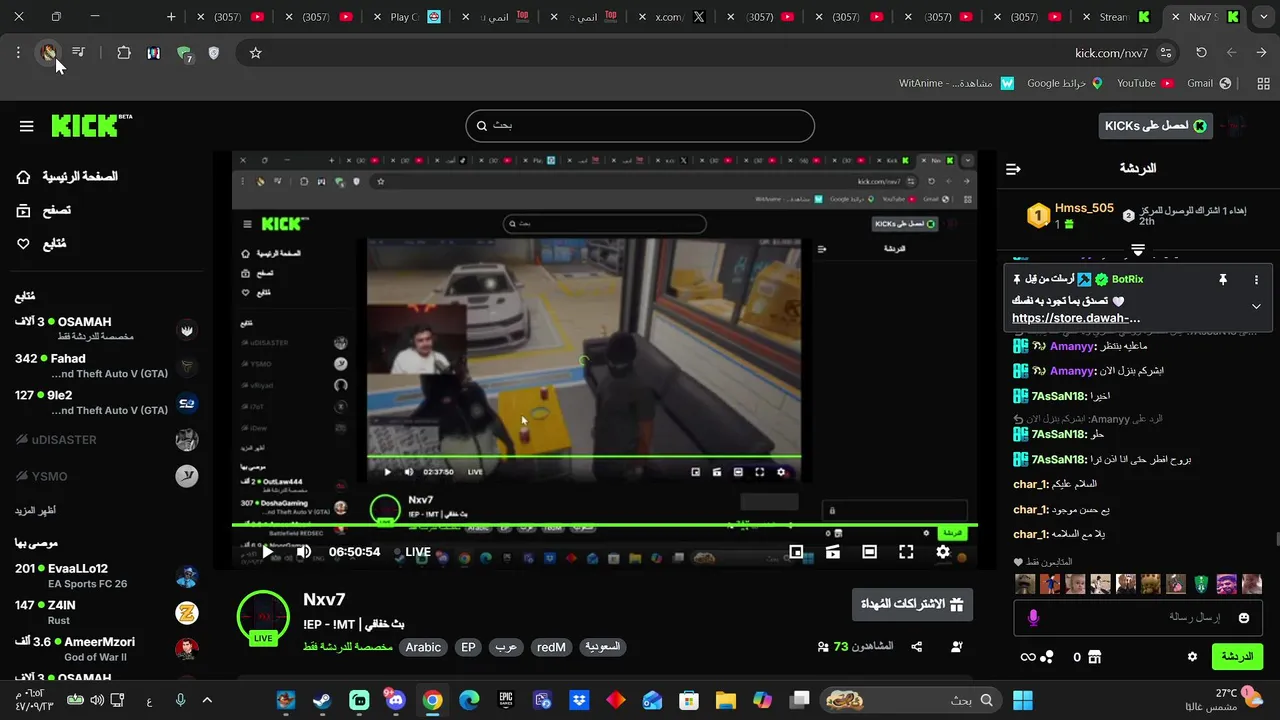Viewport: 1280px width, 720px height.
Task: Create a clip from the stream
Action: pos(833,551)
